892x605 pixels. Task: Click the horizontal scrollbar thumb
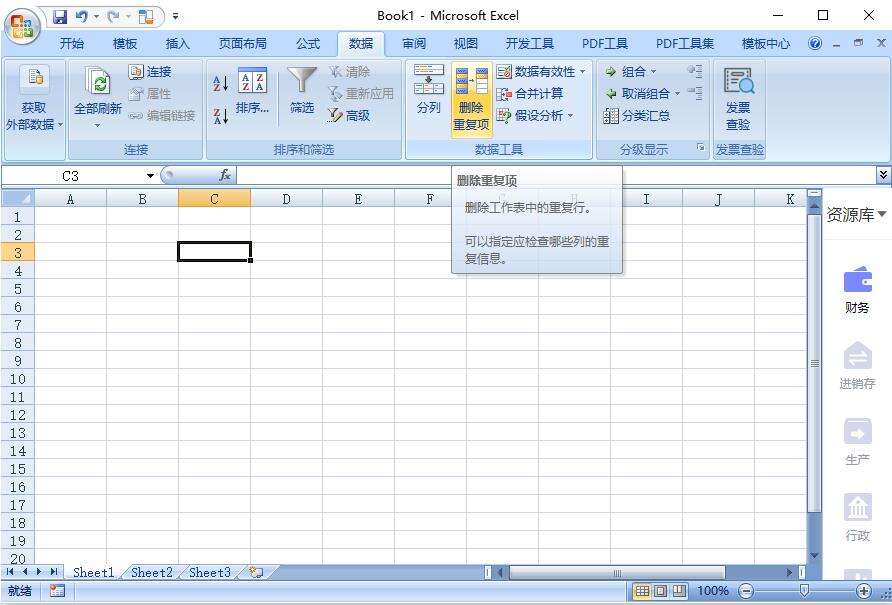click(617, 572)
